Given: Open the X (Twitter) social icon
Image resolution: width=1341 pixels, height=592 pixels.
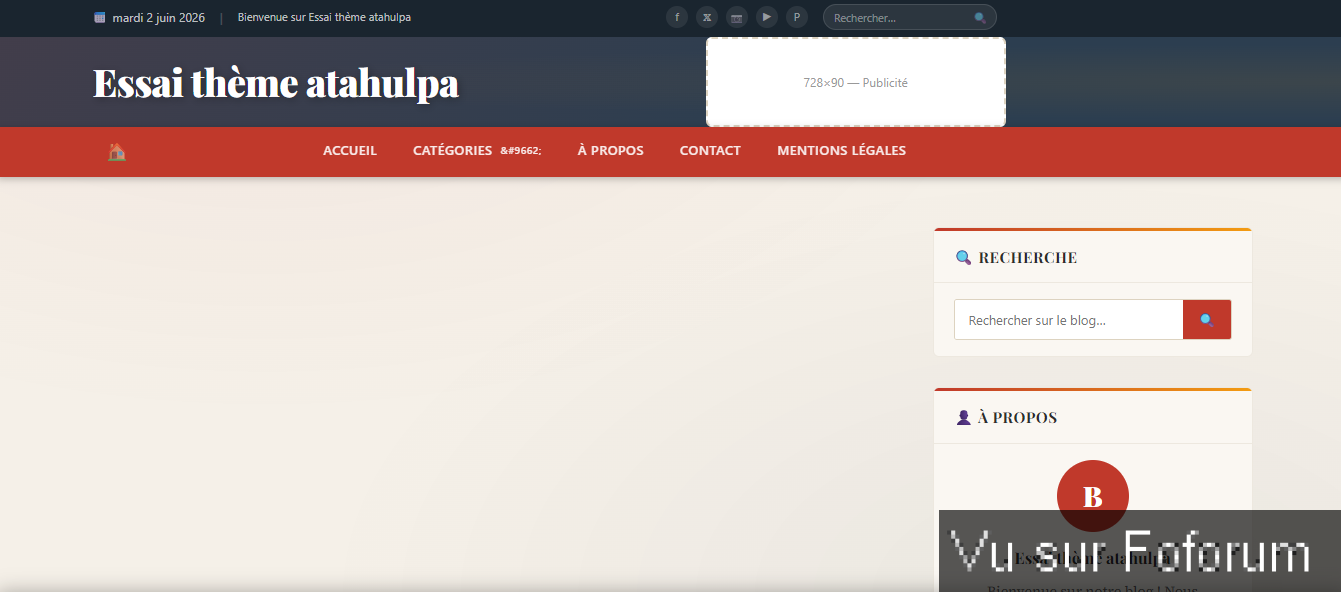Looking at the screenshot, I should click(707, 17).
